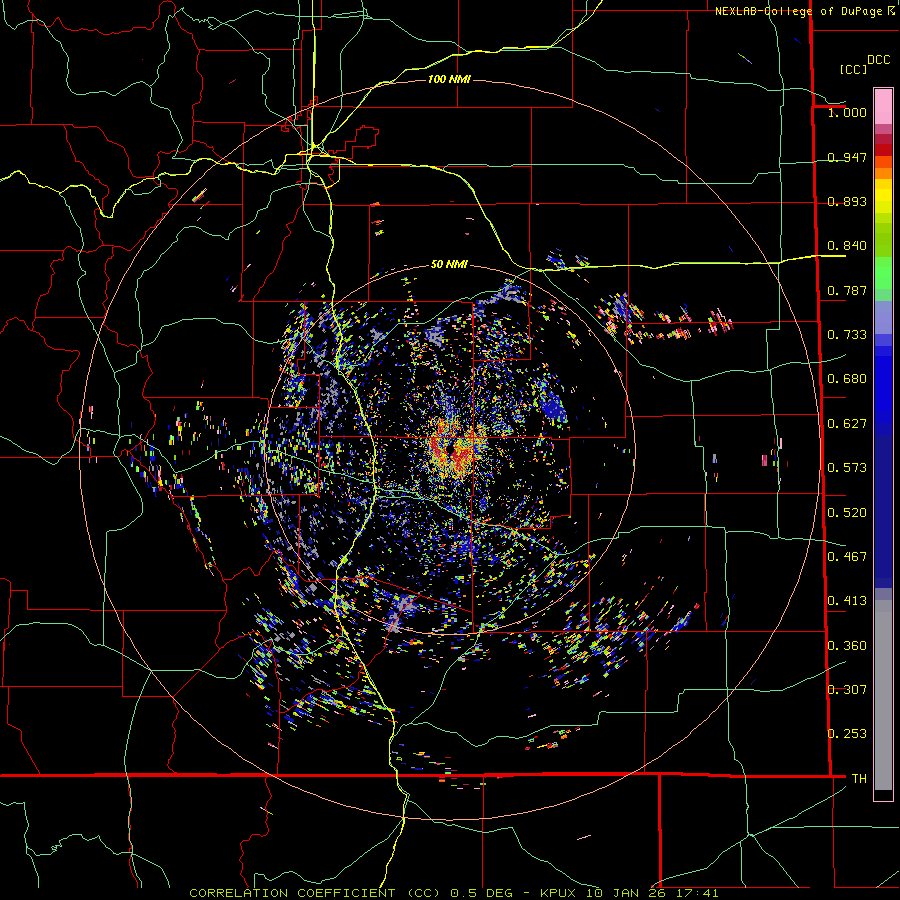The height and width of the screenshot is (900, 900).
Task: Pick the bright green swatch in the scale
Action: pyautogui.click(x=883, y=273)
